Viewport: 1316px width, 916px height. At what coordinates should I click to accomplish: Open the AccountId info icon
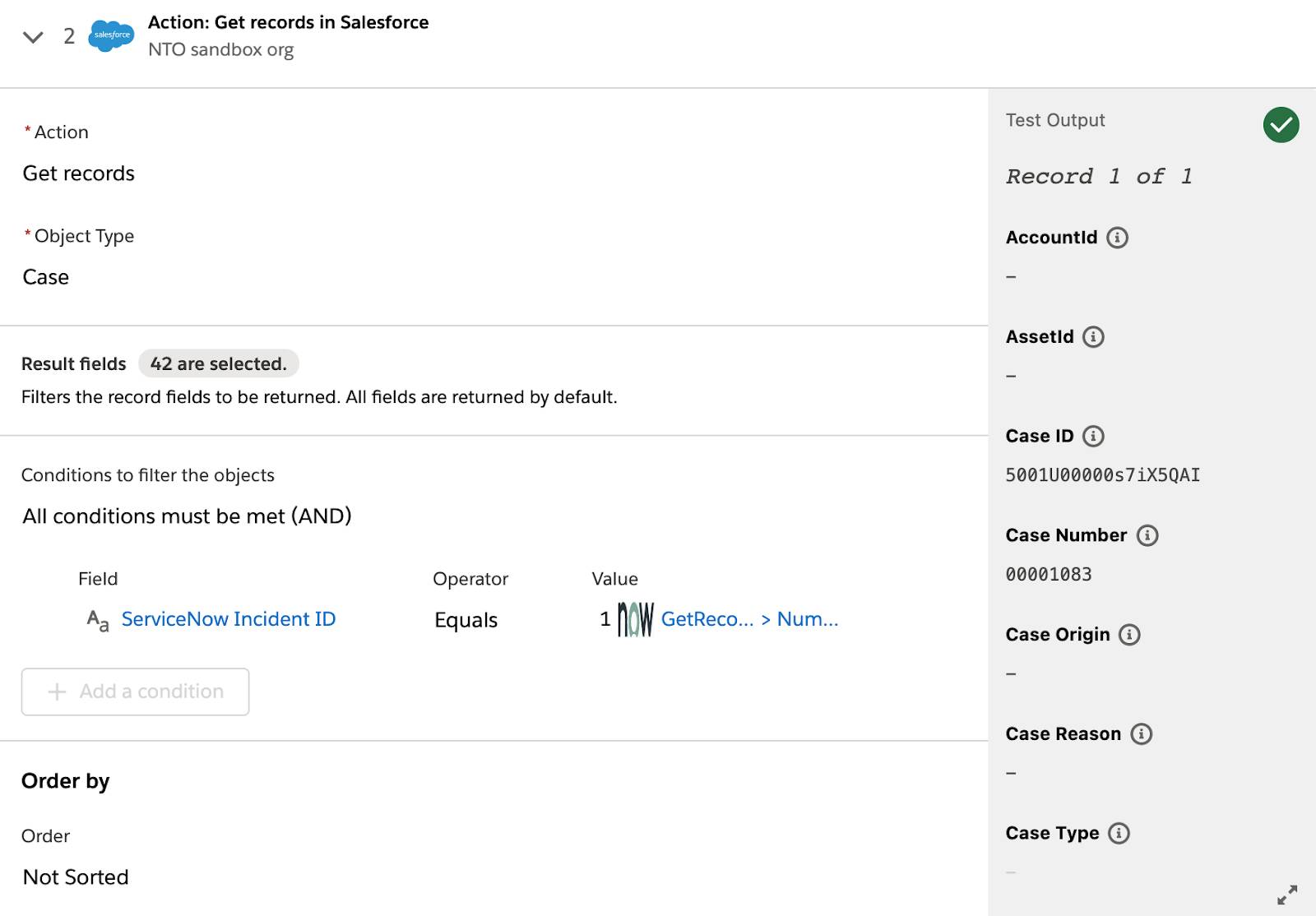point(1117,238)
